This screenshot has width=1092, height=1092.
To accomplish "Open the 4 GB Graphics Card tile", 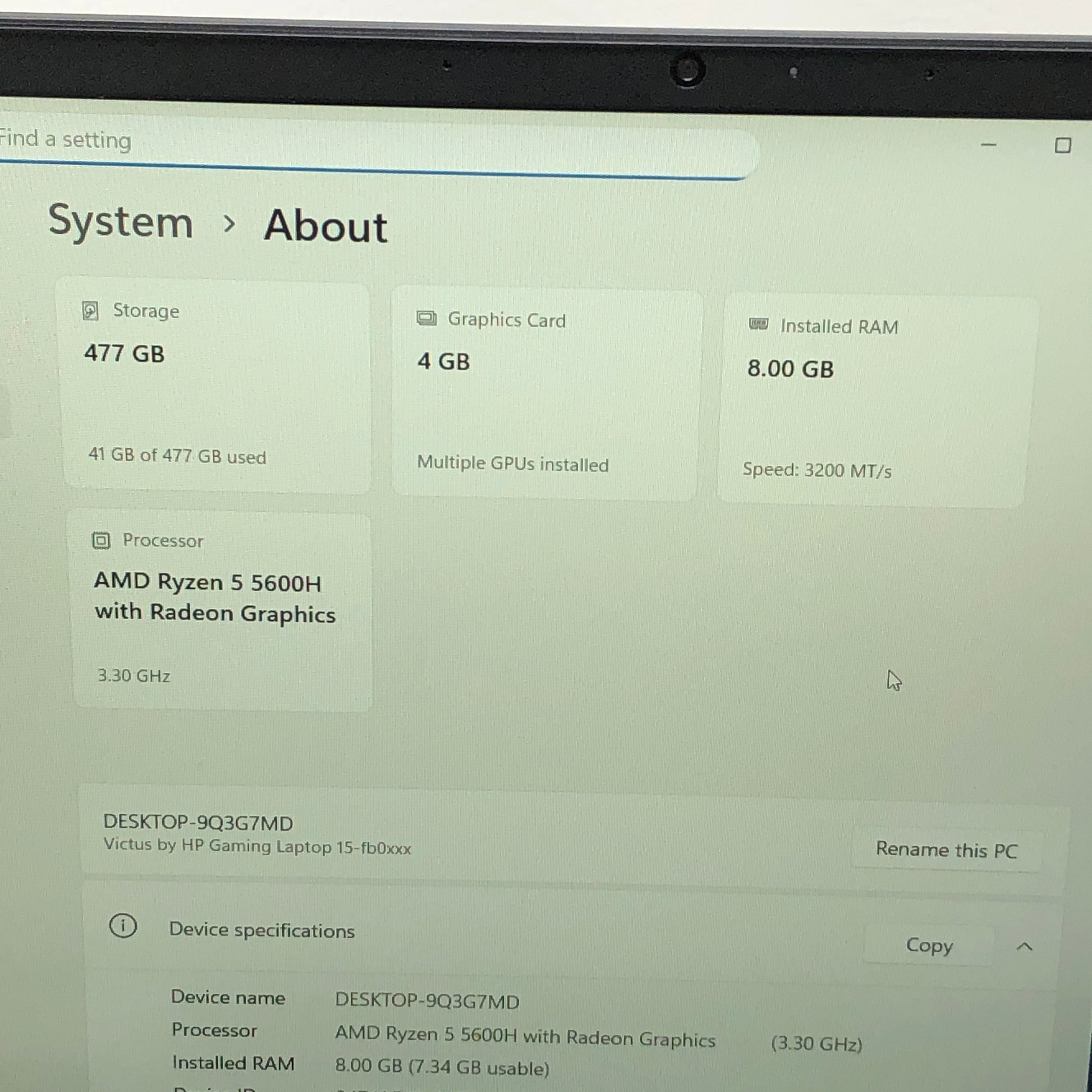I will pos(545,396).
